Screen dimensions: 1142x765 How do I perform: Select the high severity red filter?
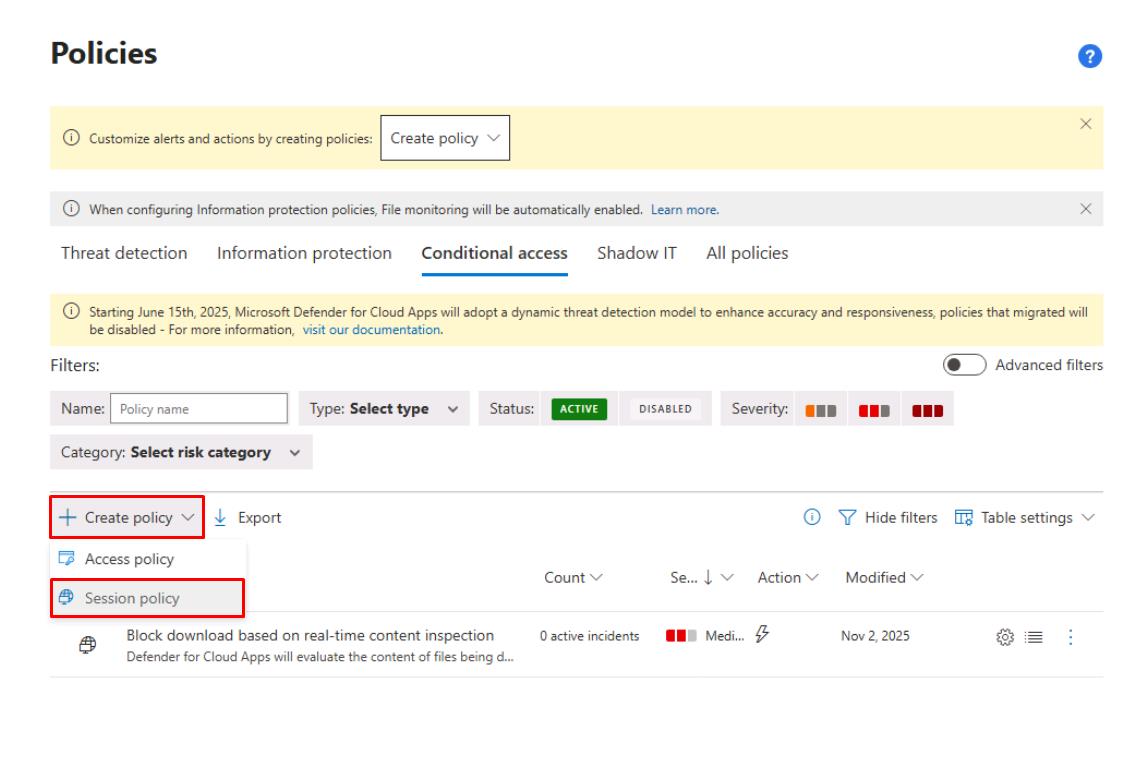(x=926, y=409)
